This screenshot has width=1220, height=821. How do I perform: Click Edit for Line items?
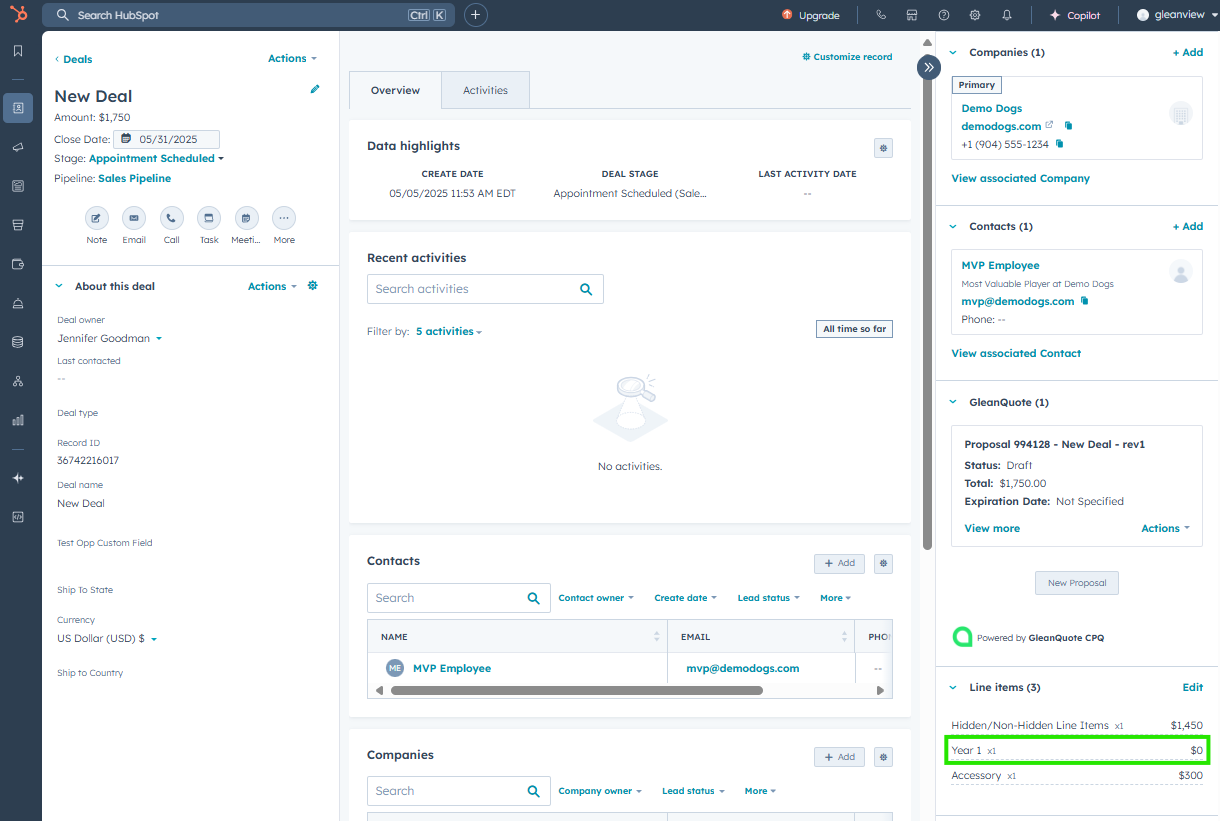[1193, 687]
